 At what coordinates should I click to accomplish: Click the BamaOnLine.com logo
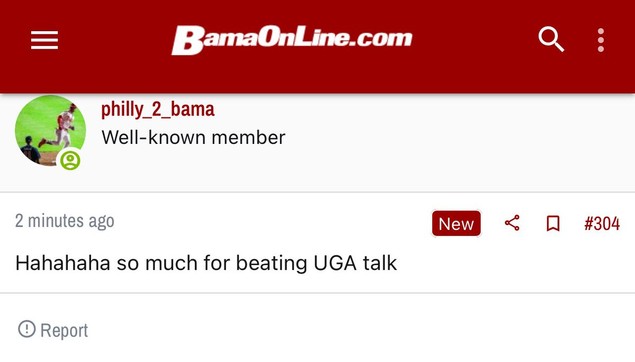pos(292,40)
